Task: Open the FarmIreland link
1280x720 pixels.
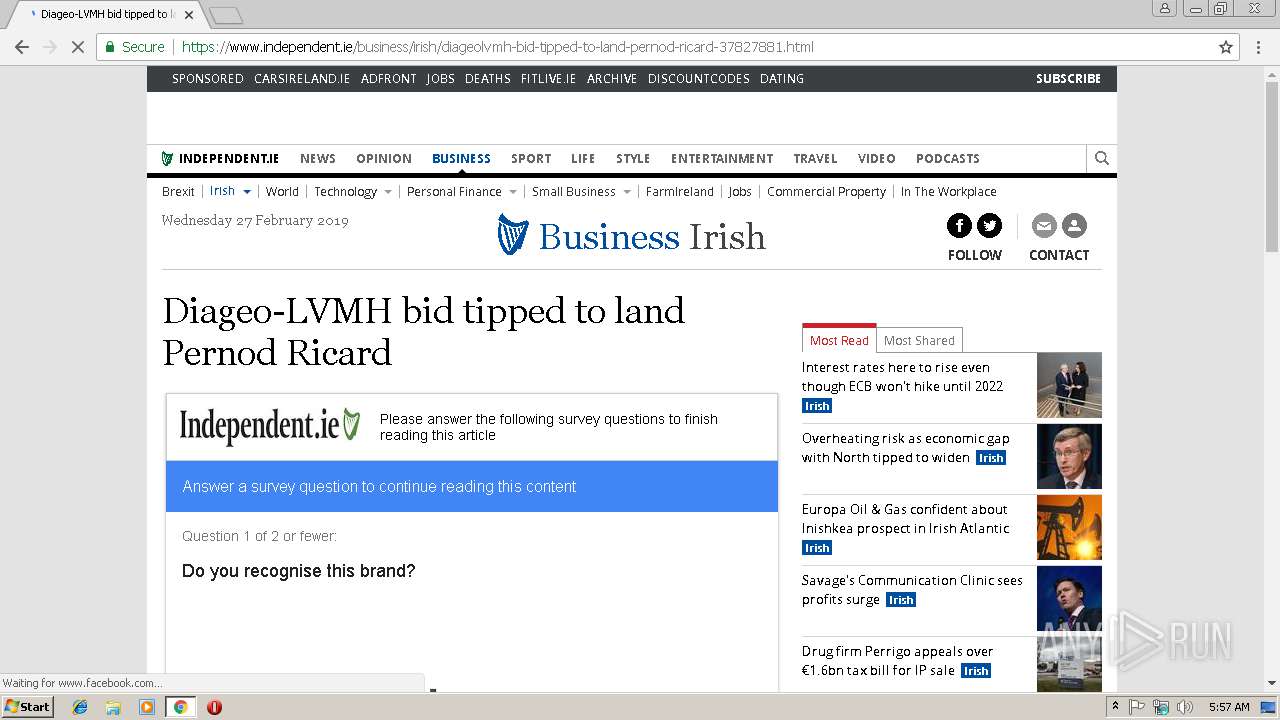Action: point(680,192)
